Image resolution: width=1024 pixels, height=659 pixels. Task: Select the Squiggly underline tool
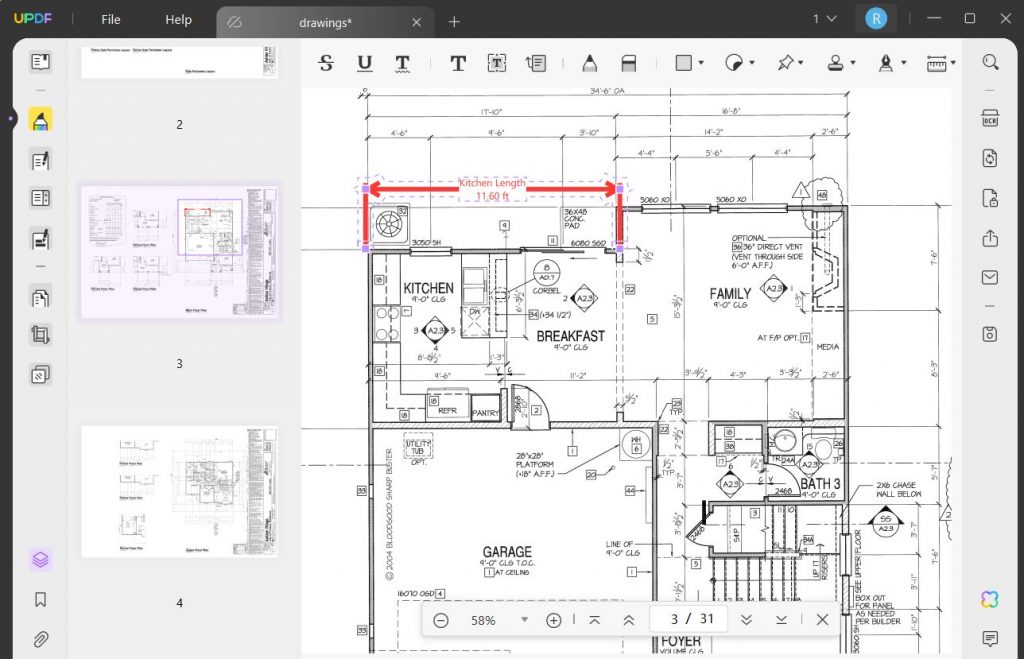pos(402,63)
